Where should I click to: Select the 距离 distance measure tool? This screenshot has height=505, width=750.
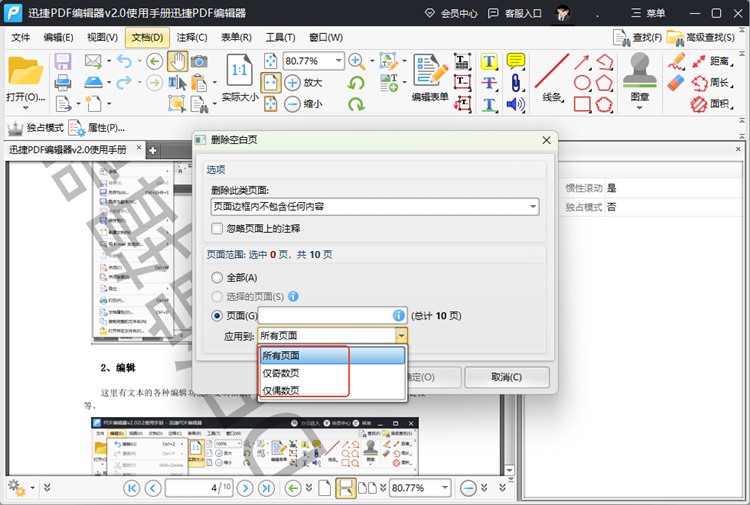[712, 61]
